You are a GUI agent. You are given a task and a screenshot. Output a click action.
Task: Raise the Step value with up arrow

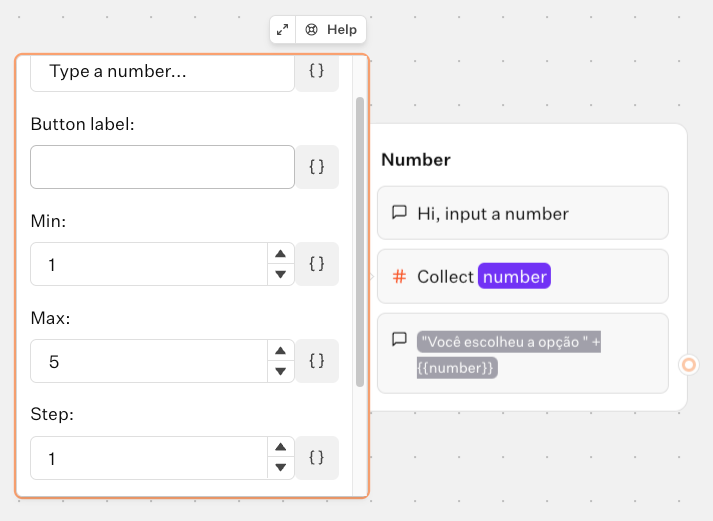(281, 449)
